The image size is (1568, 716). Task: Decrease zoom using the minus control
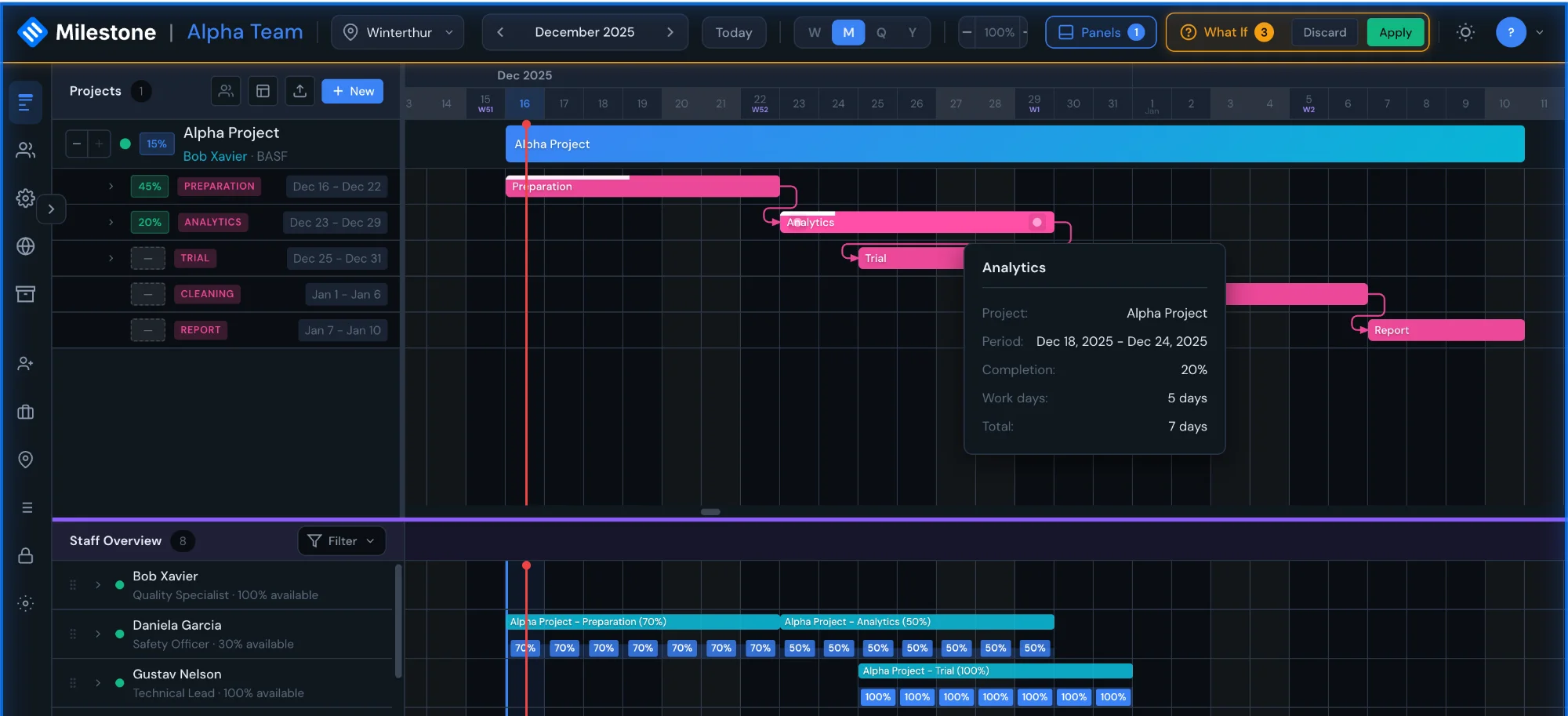point(967,32)
